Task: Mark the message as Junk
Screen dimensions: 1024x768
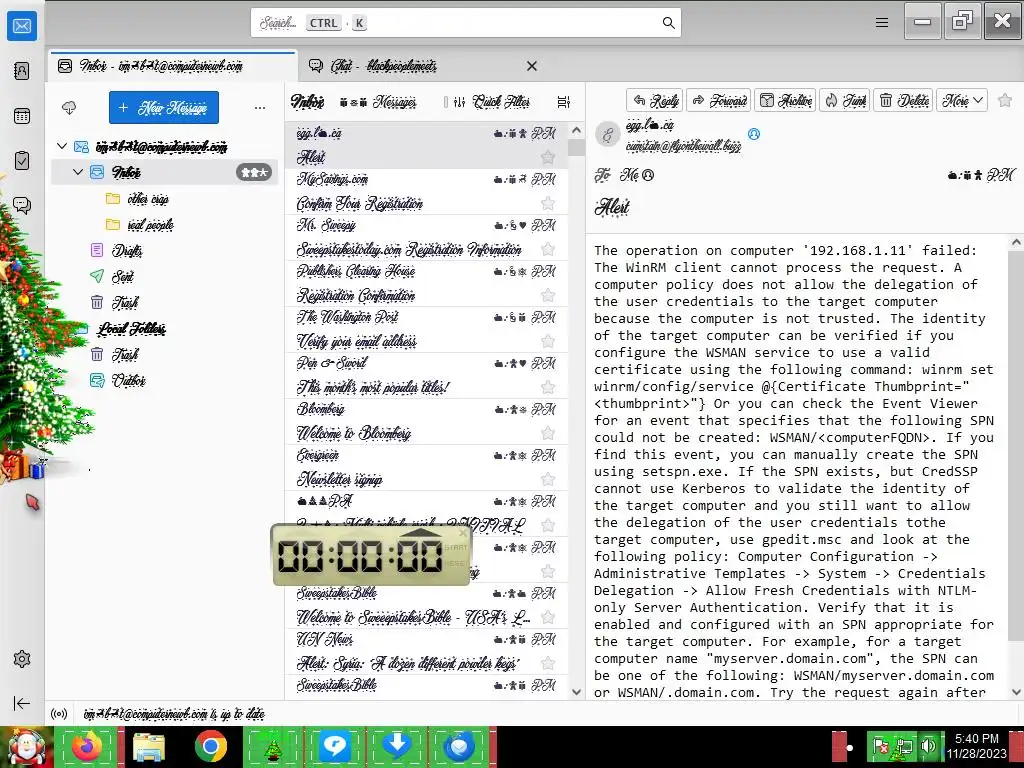Action: 844,101
